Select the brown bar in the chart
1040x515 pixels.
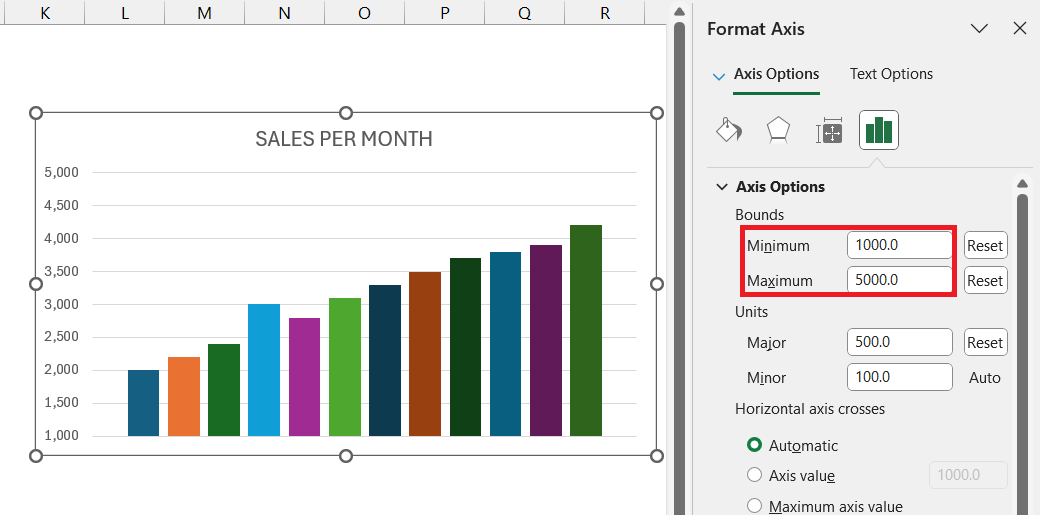click(425, 354)
